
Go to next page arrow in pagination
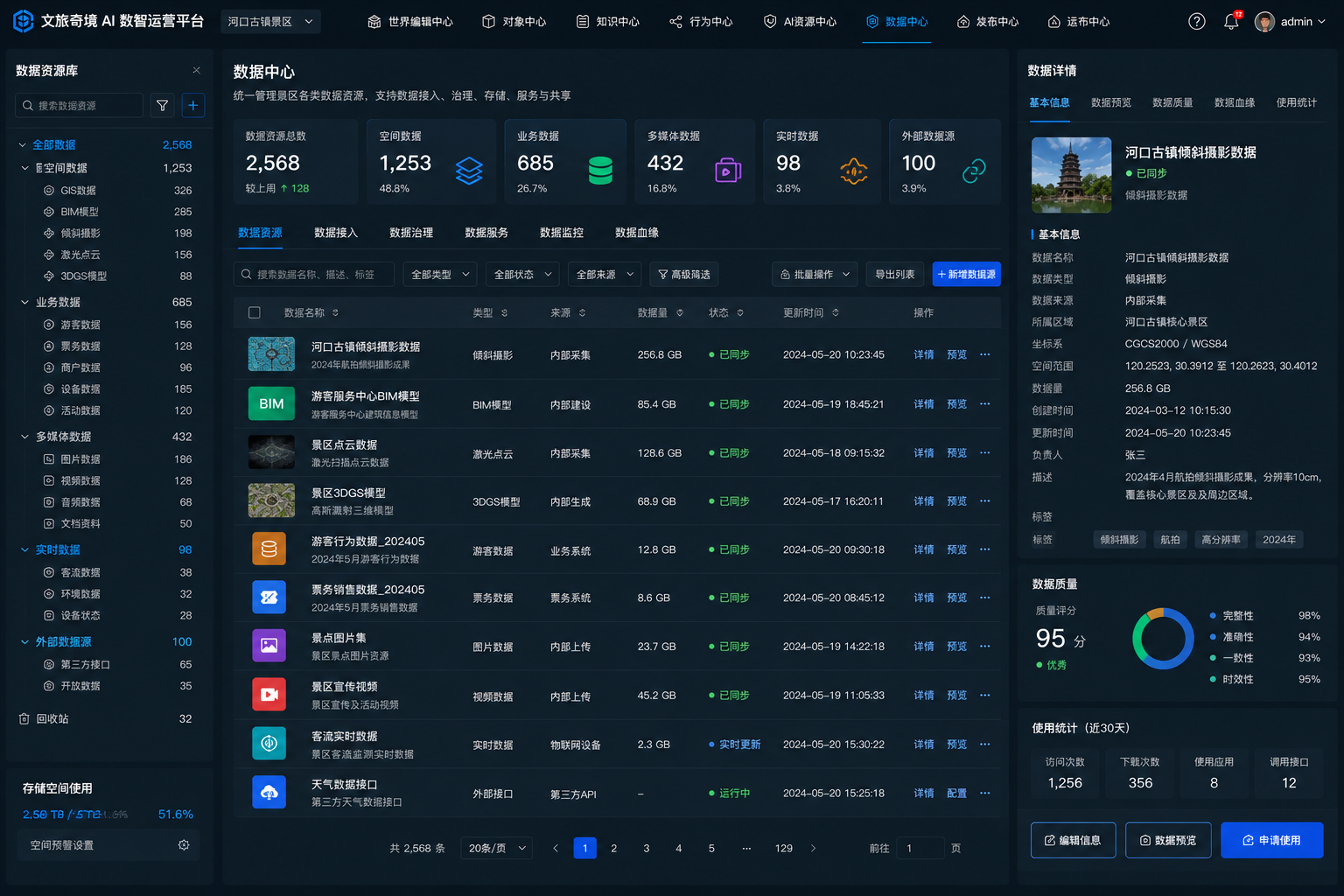[814, 848]
